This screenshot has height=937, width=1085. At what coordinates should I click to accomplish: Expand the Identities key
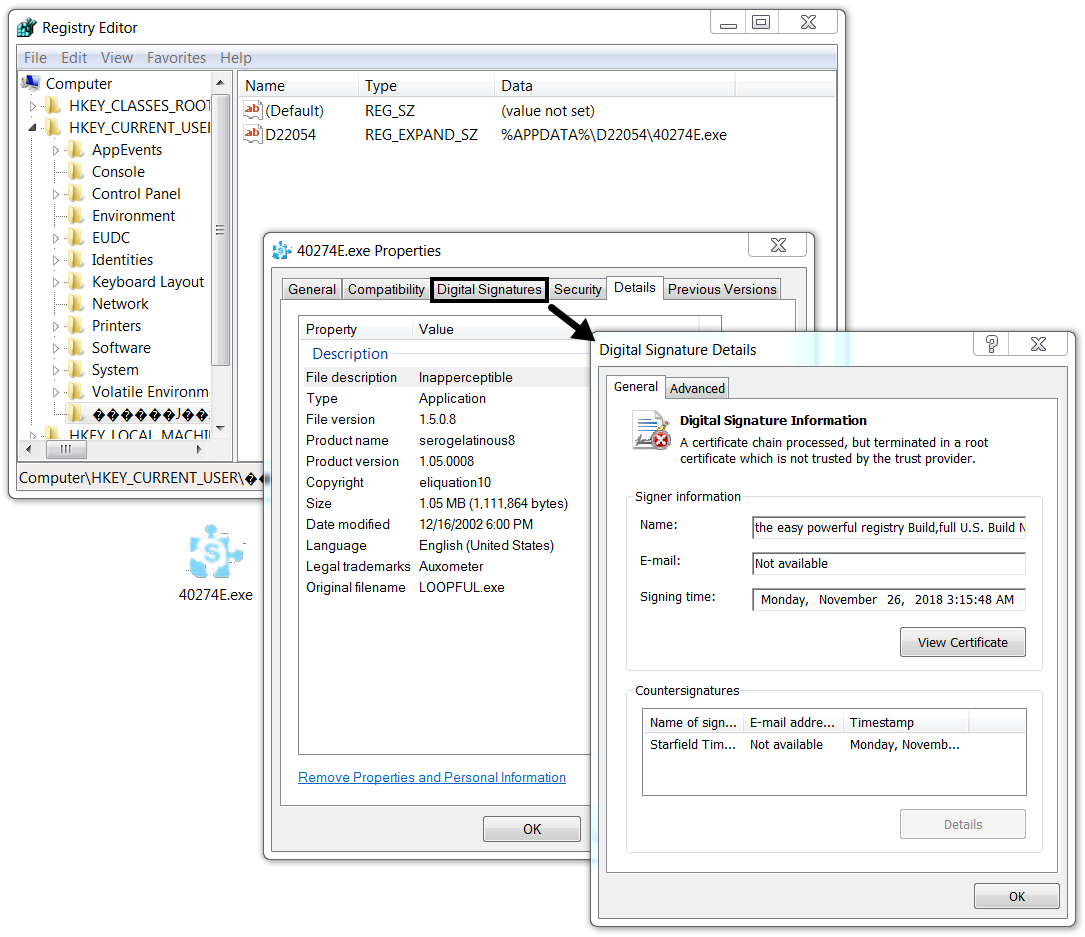[56, 260]
